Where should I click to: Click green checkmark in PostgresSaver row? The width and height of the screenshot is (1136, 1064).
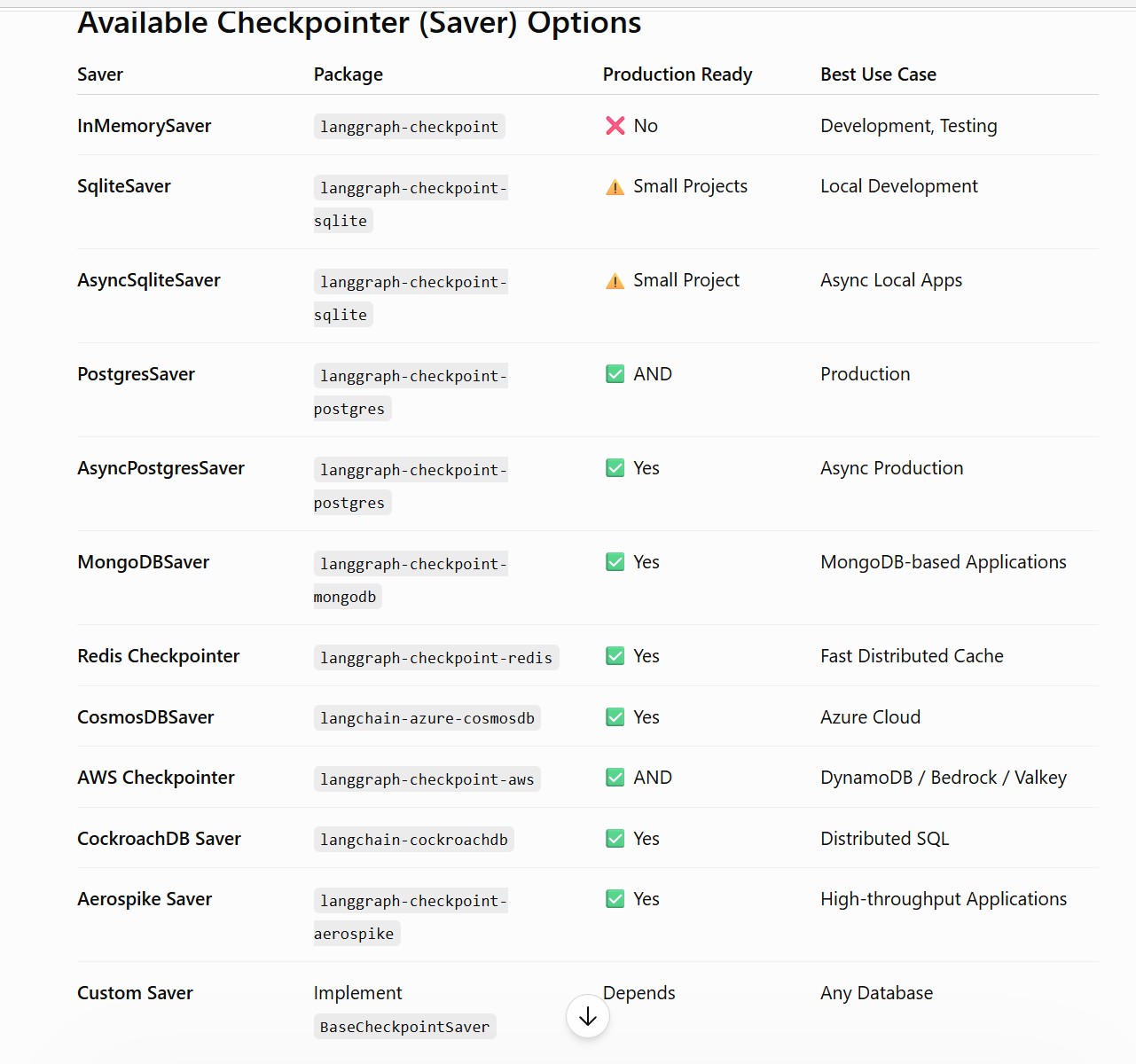615,374
